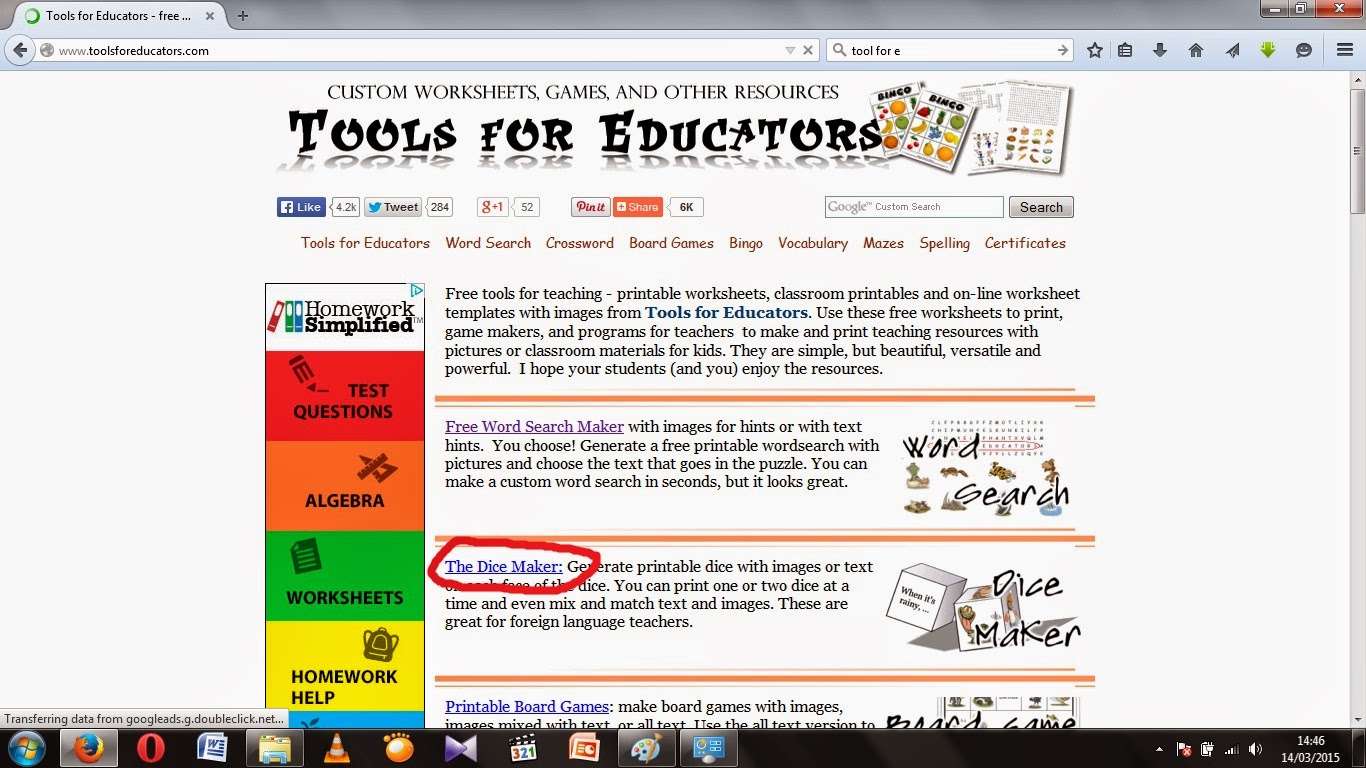
Task: Click the Dice Maker logo image
Action: click(x=983, y=608)
